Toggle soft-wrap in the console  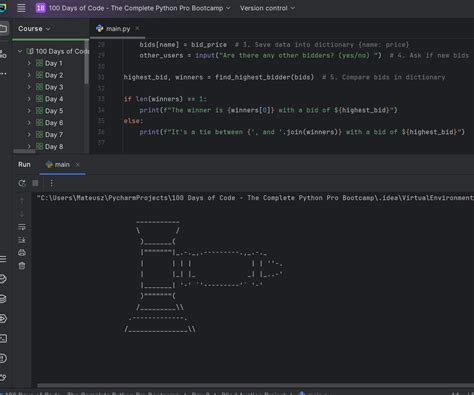pyautogui.click(x=22, y=227)
